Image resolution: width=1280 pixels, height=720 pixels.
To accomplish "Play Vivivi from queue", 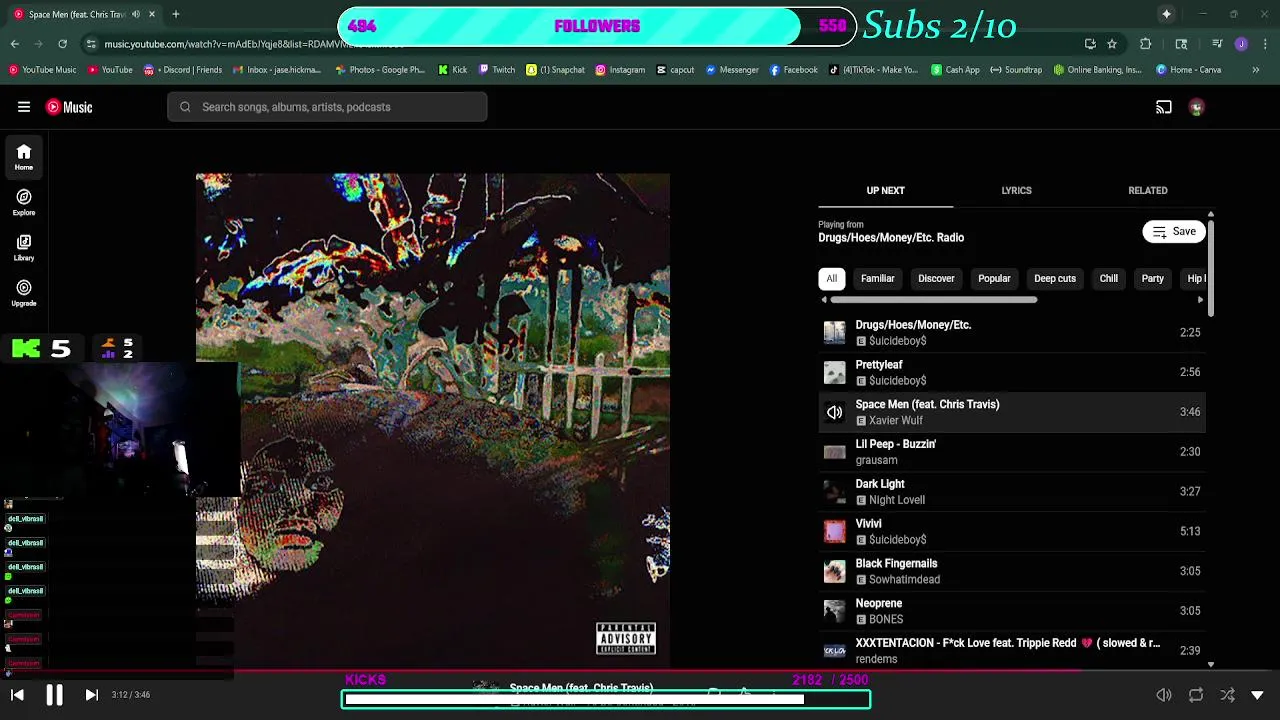I will pyautogui.click(x=1012, y=531).
